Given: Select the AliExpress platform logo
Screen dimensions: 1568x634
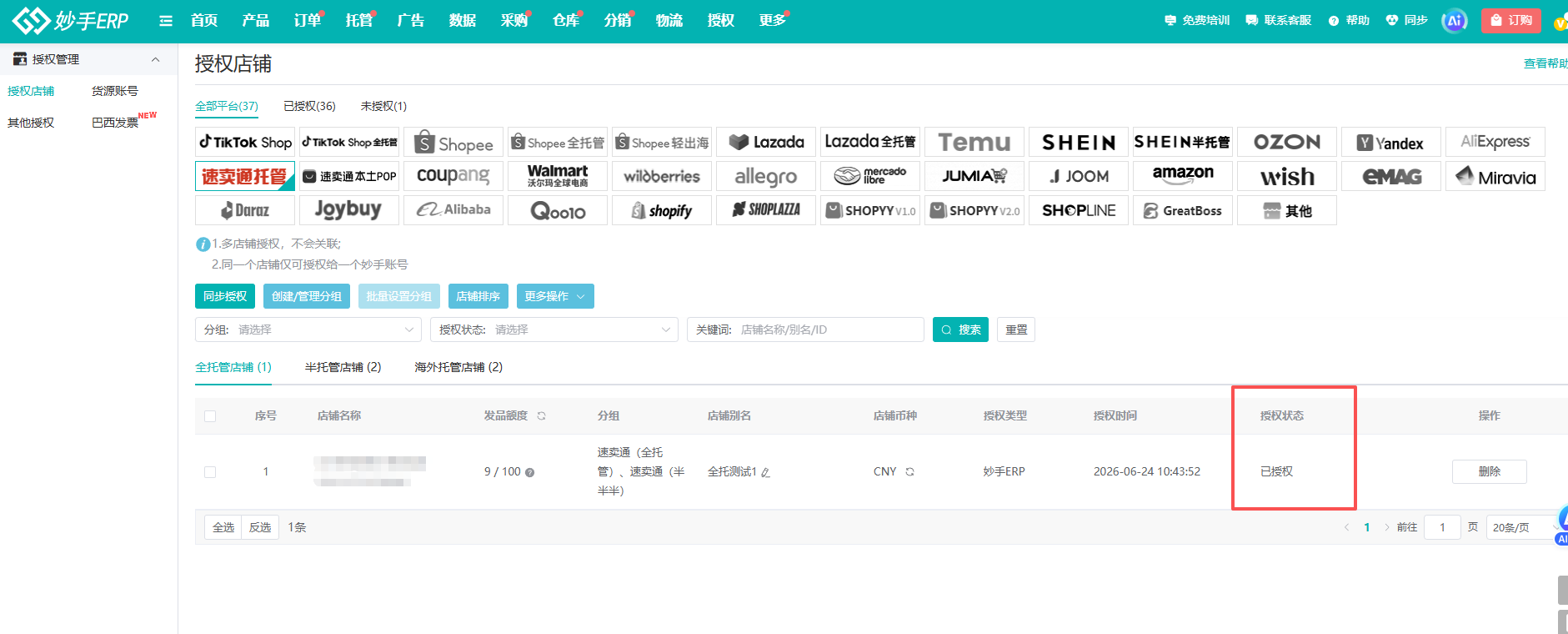Looking at the screenshot, I should coord(1495,142).
